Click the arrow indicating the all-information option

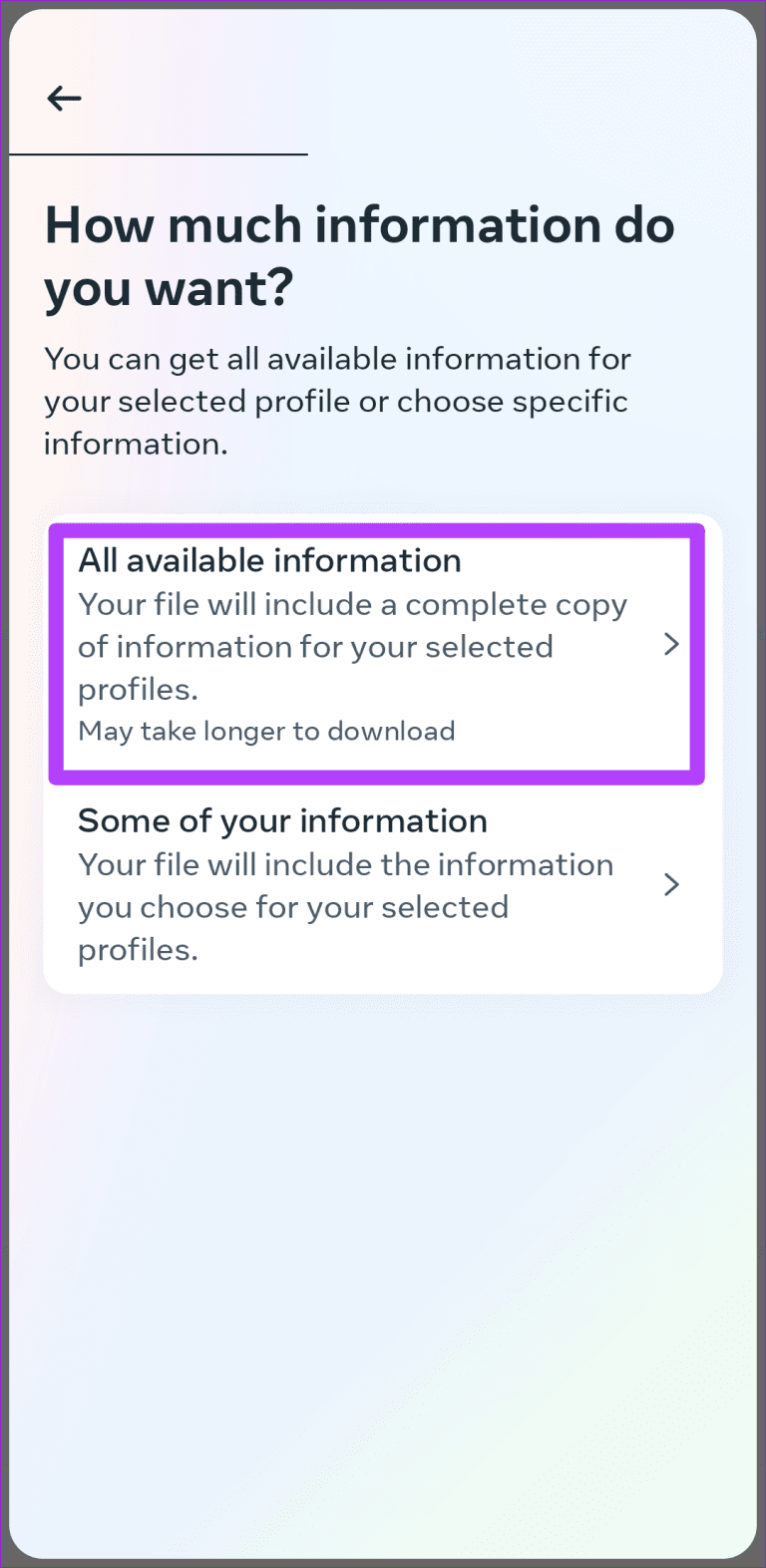671,644
